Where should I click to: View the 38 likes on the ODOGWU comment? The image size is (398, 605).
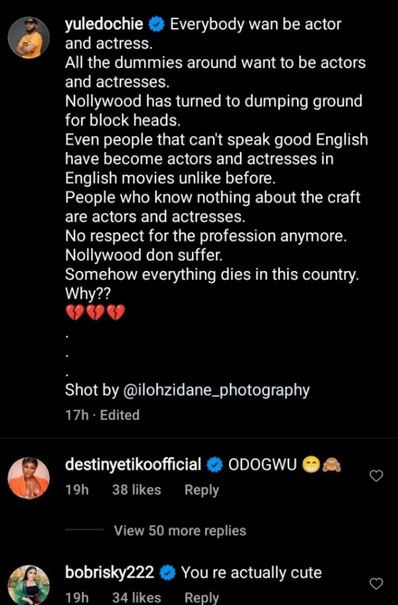137,490
